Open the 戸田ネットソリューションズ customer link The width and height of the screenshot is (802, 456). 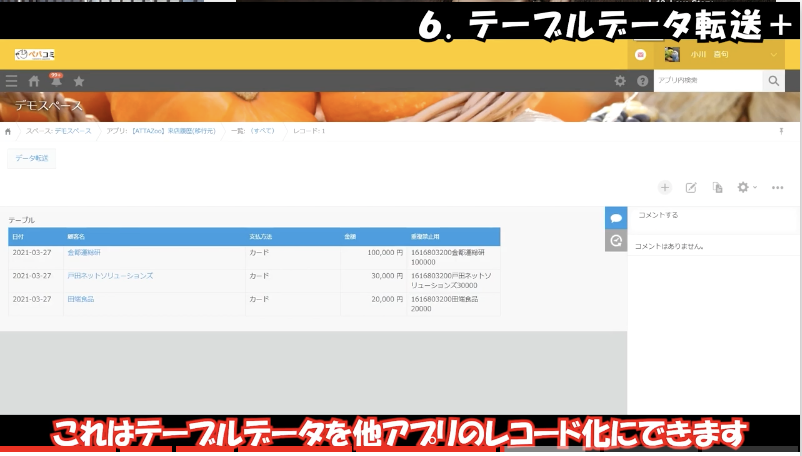click(110, 275)
